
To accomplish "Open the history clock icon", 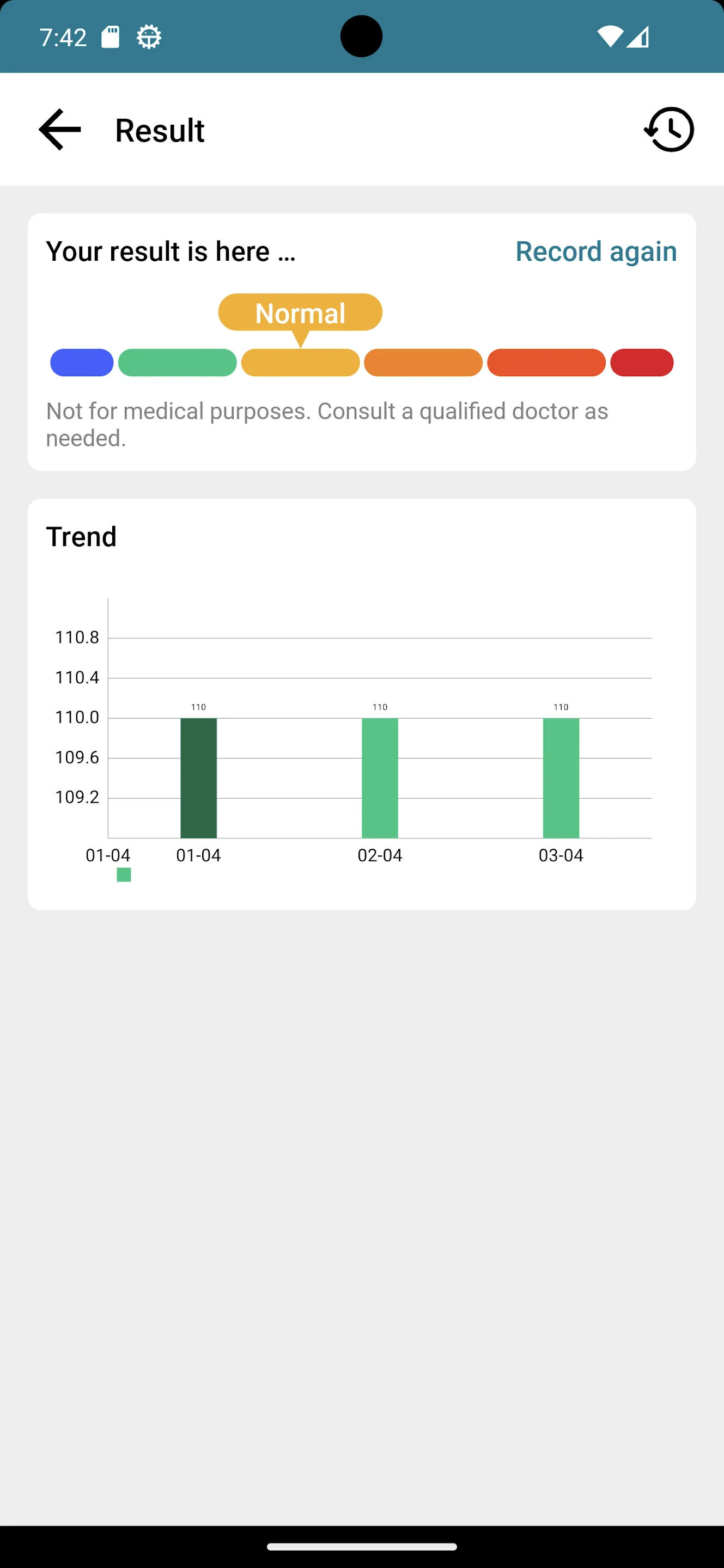I will click(669, 130).
